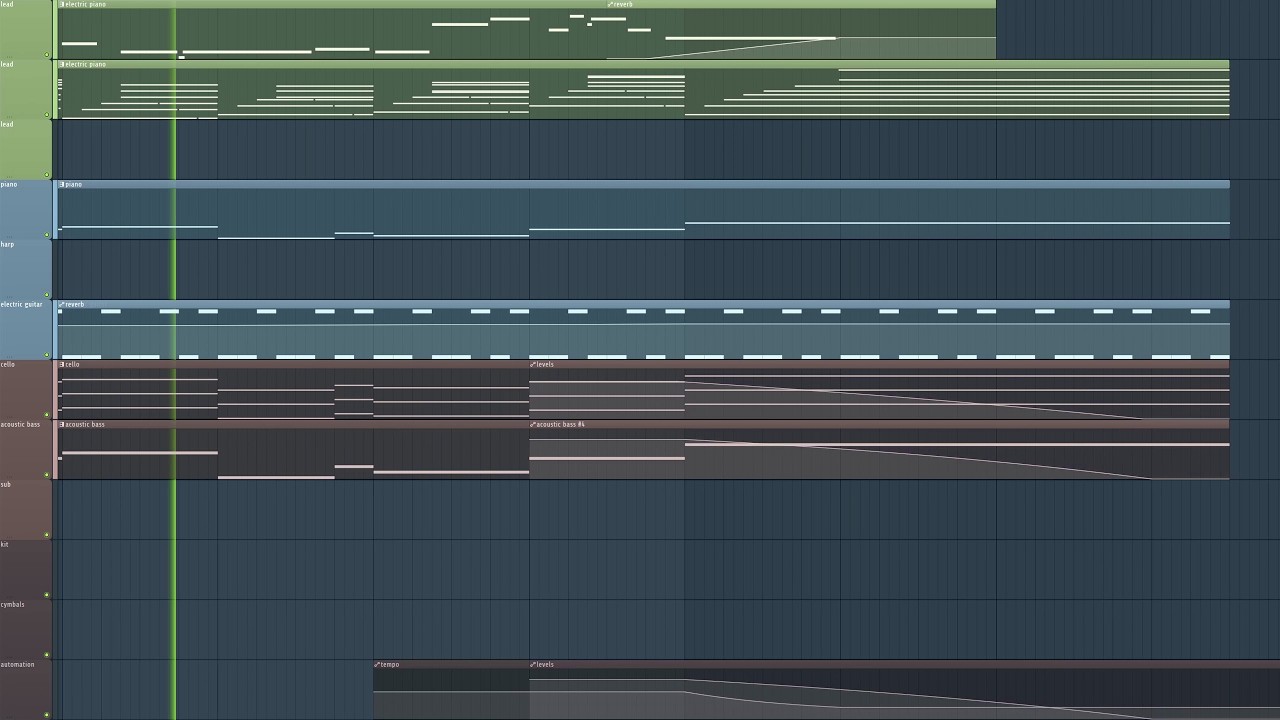The height and width of the screenshot is (720, 1280).
Task: Mute the topmost lead track
Action: (x=47, y=55)
